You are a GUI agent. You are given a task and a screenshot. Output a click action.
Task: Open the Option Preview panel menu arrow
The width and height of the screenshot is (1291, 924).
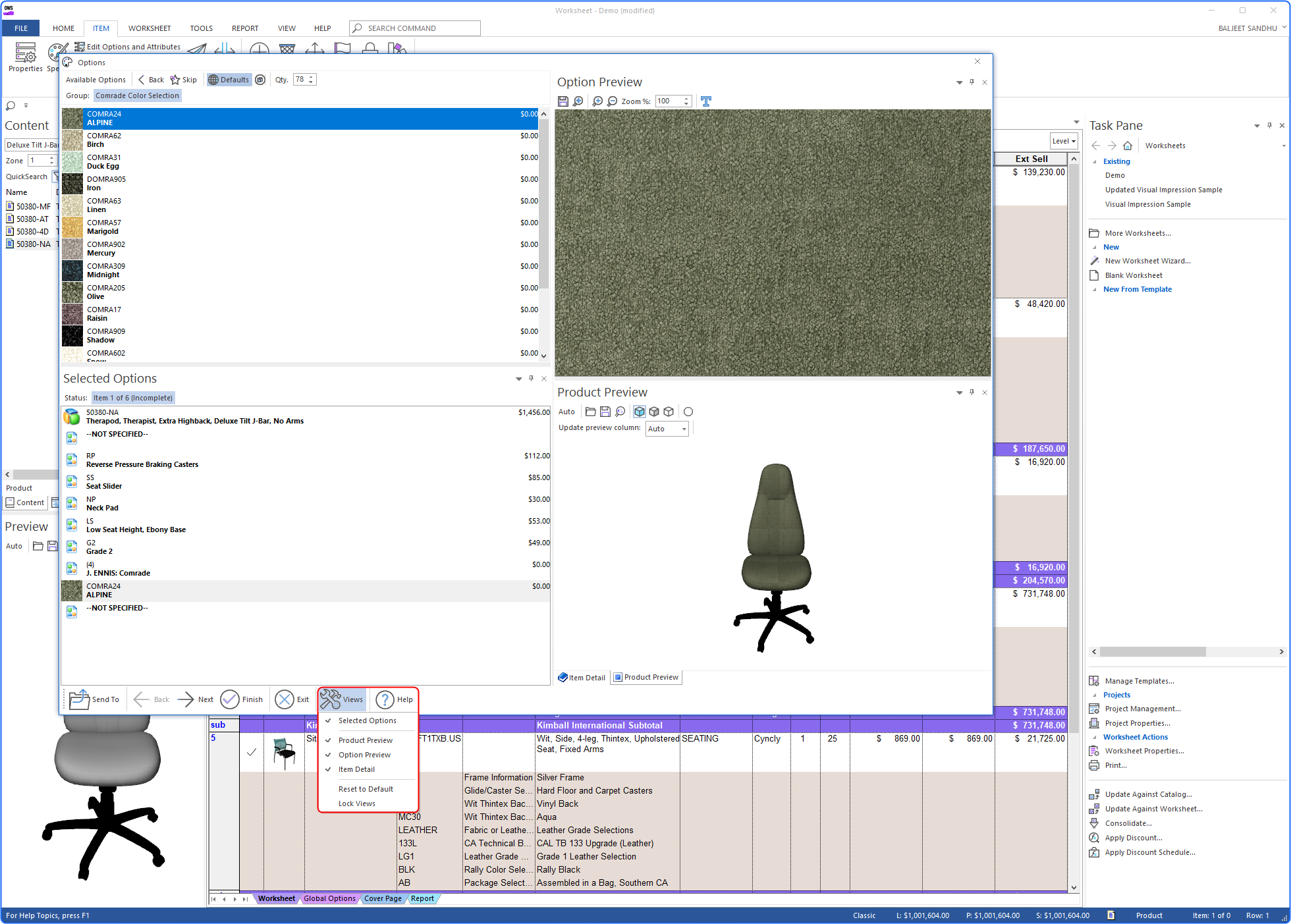[959, 82]
